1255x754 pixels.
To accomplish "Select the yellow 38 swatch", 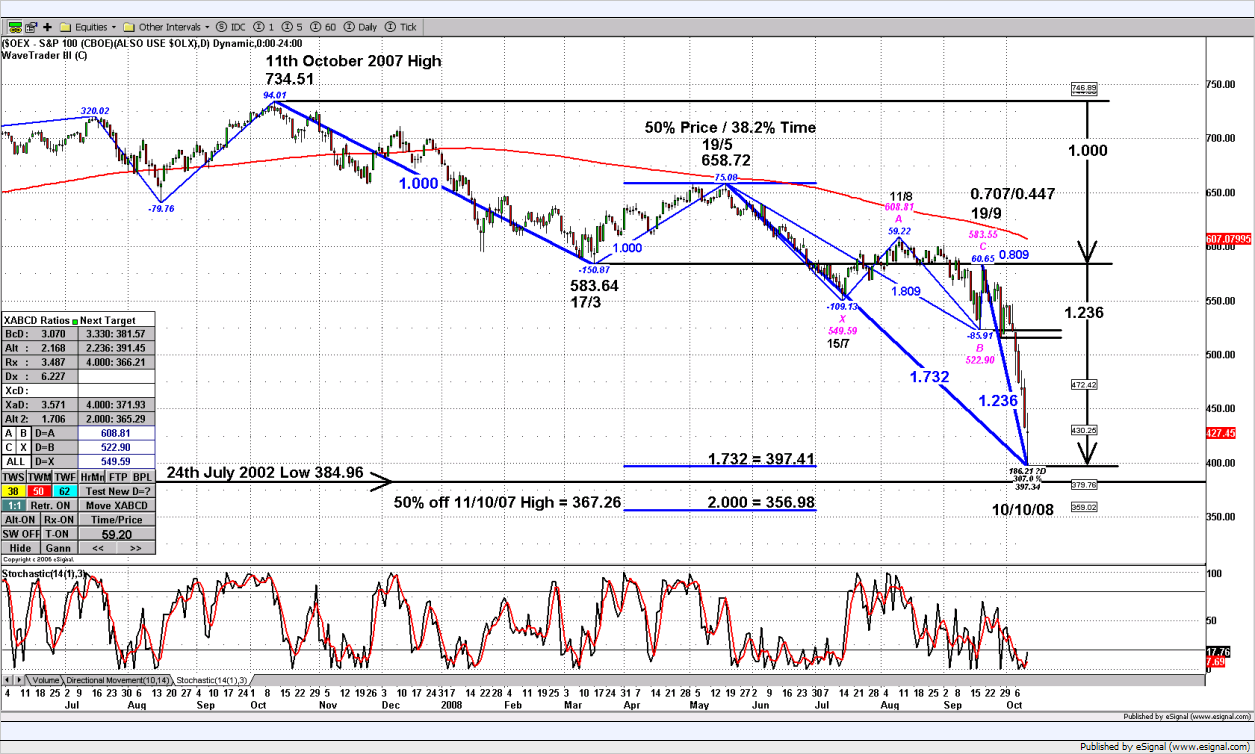I will (x=14, y=491).
